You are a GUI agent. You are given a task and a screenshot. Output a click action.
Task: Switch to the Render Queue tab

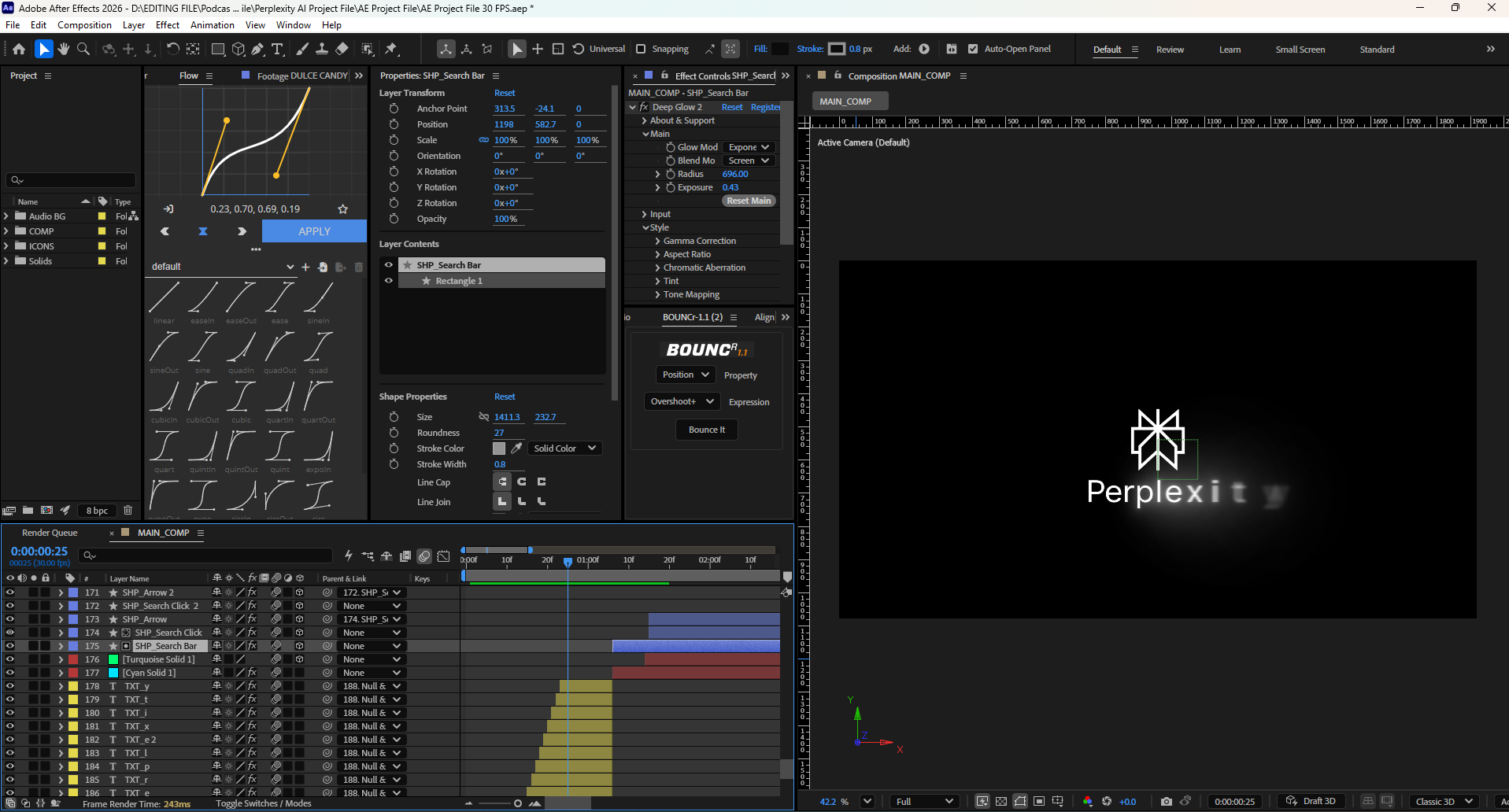pyautogui.click(x=50, y=533)
